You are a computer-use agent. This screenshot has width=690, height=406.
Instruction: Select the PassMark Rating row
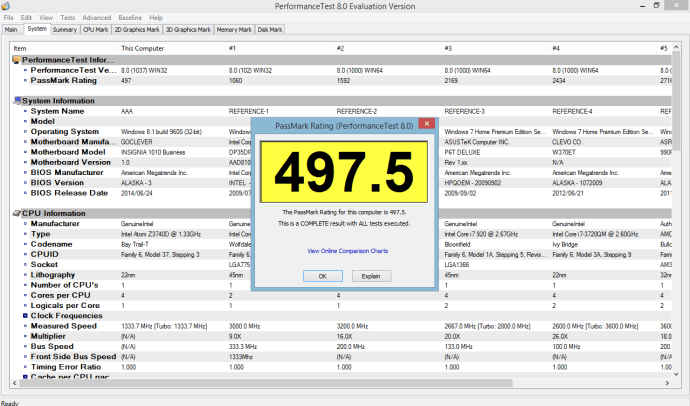point(341,80)
